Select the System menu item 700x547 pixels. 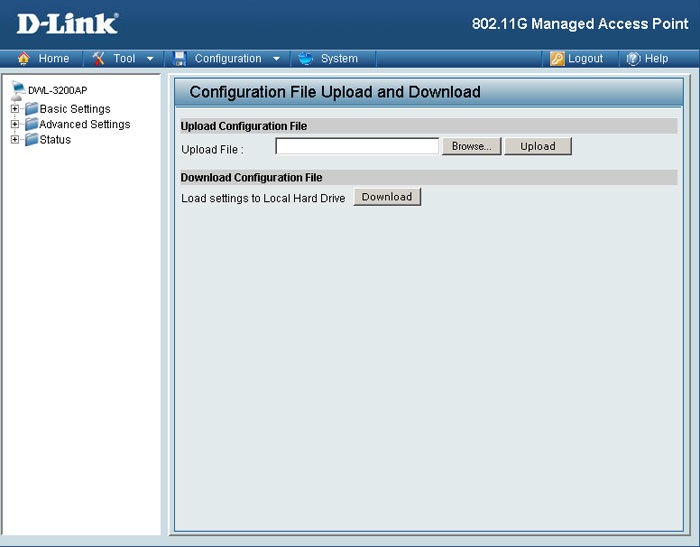click(x=339, y=58)
